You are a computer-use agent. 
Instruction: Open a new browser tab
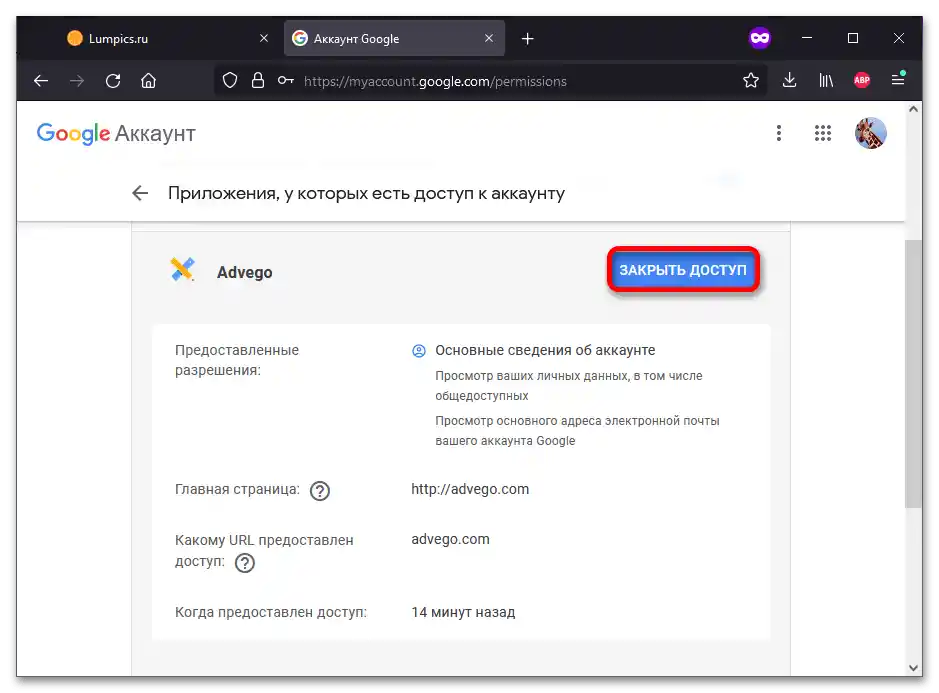pos(528,39)
